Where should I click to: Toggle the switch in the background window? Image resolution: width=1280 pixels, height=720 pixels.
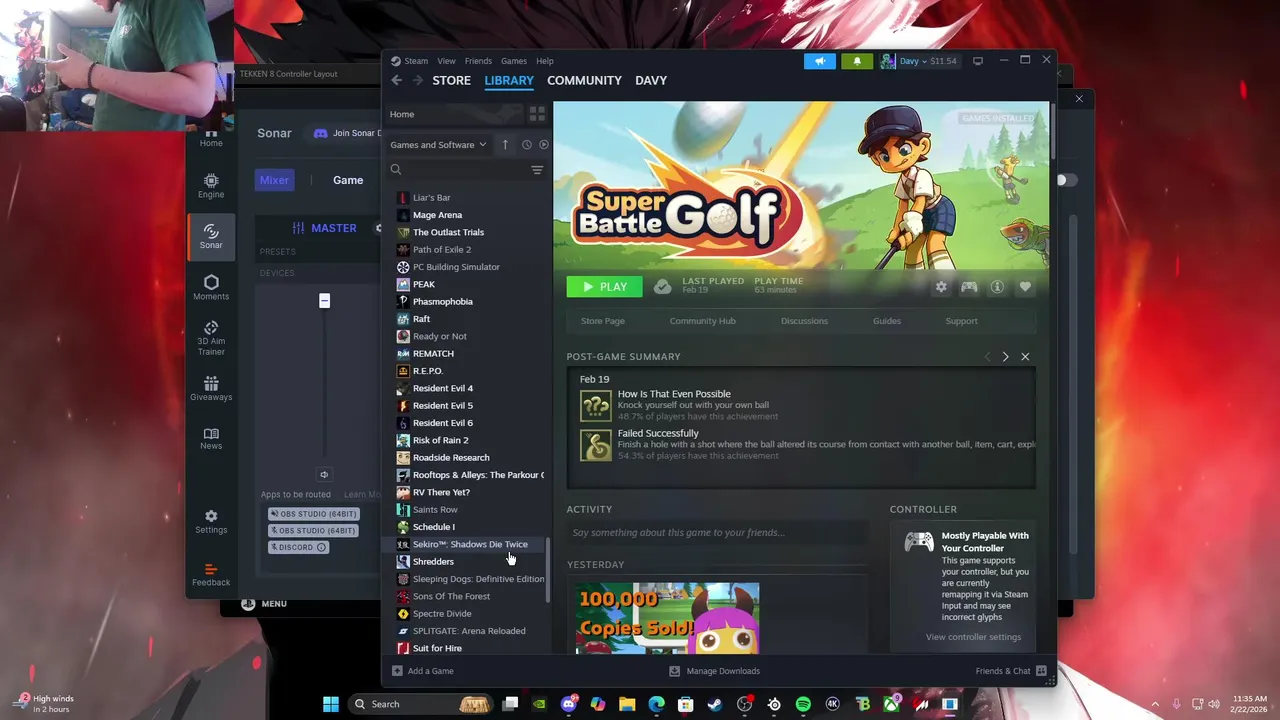[x=1067, y=180]
